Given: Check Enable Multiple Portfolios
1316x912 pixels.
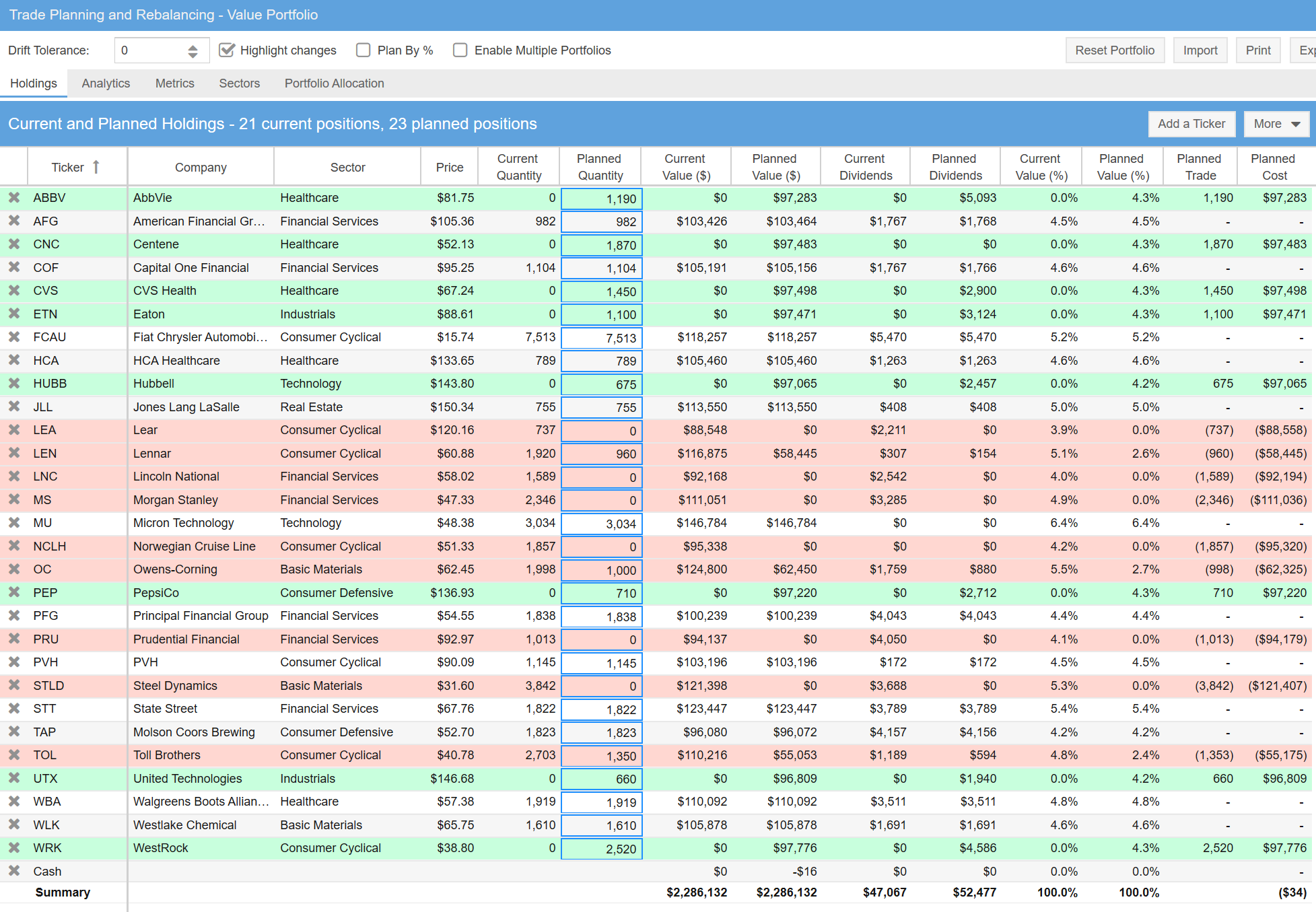Looking at the screenshot, I should point(460,50).
